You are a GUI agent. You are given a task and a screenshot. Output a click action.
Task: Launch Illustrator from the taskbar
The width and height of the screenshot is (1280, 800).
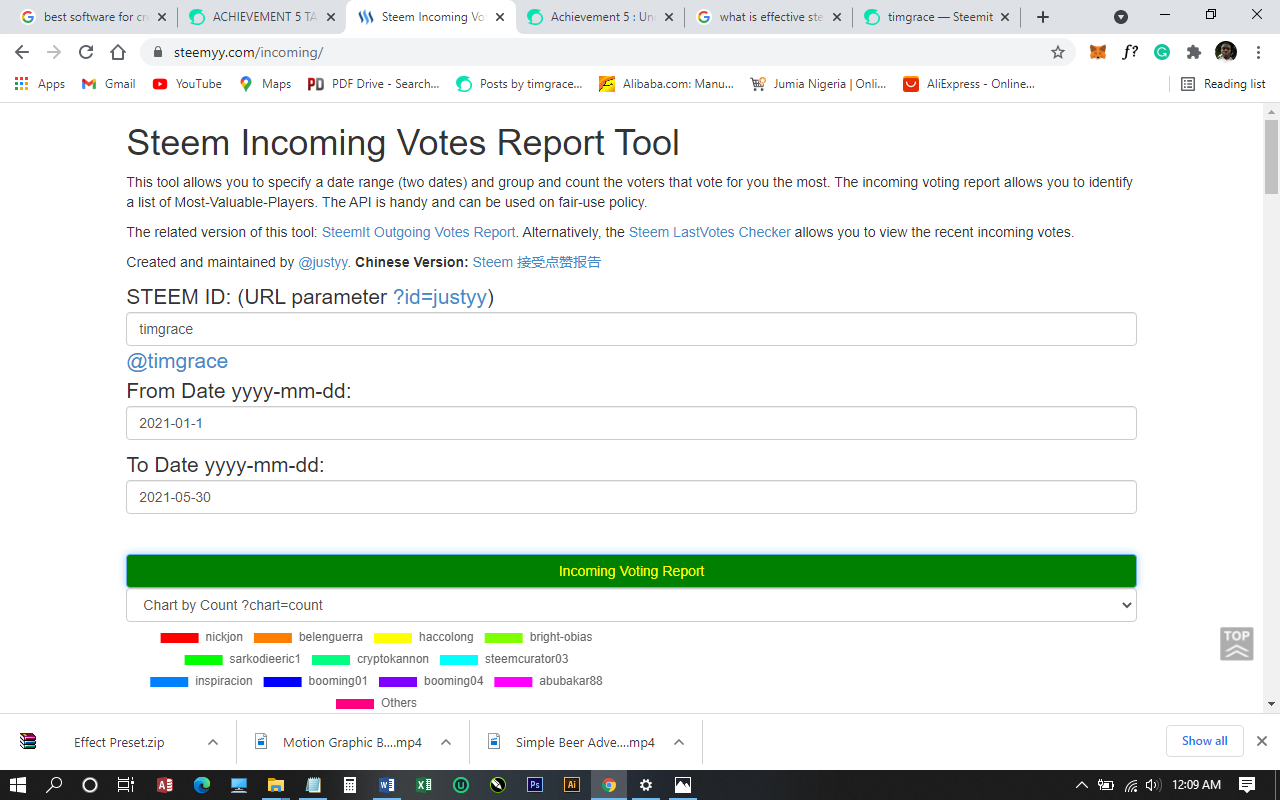tap(571, 785)
